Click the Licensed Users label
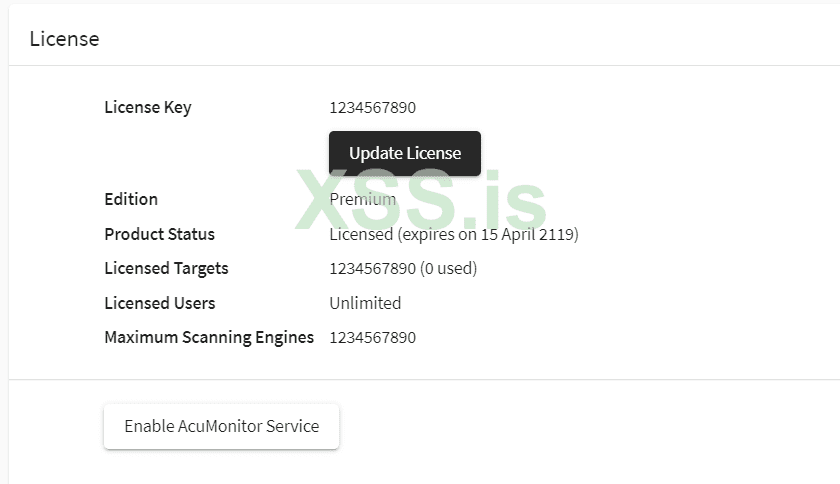The height and width of the screenshot is (484, 840). coord(159,303)
